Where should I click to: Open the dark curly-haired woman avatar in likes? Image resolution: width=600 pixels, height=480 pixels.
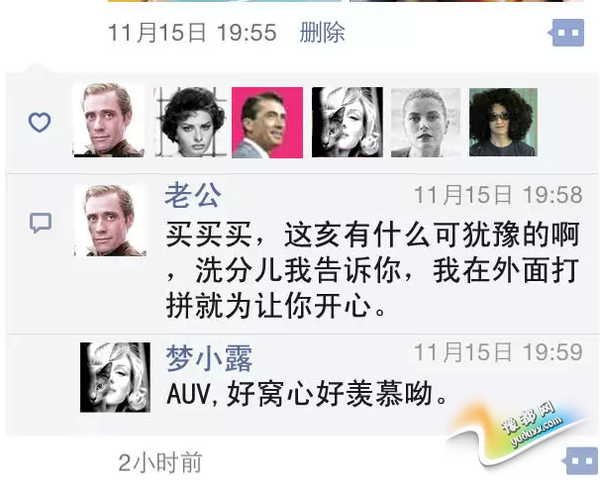(191, 122)
